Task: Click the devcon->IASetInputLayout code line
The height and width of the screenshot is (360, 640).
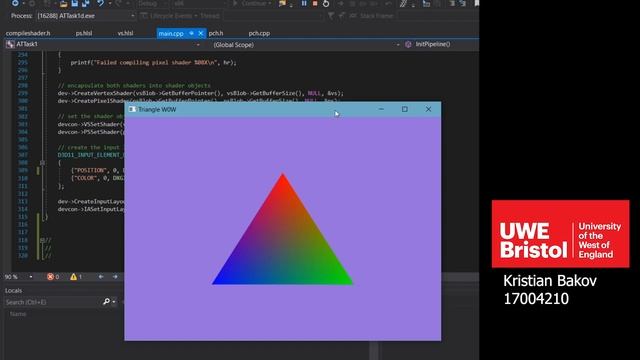Action: pos(91,209)
